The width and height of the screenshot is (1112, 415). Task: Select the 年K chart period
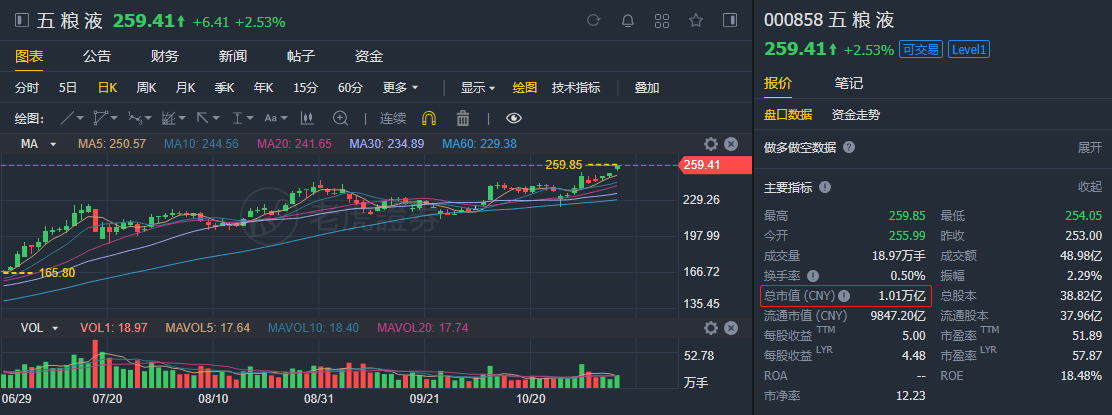263,88
